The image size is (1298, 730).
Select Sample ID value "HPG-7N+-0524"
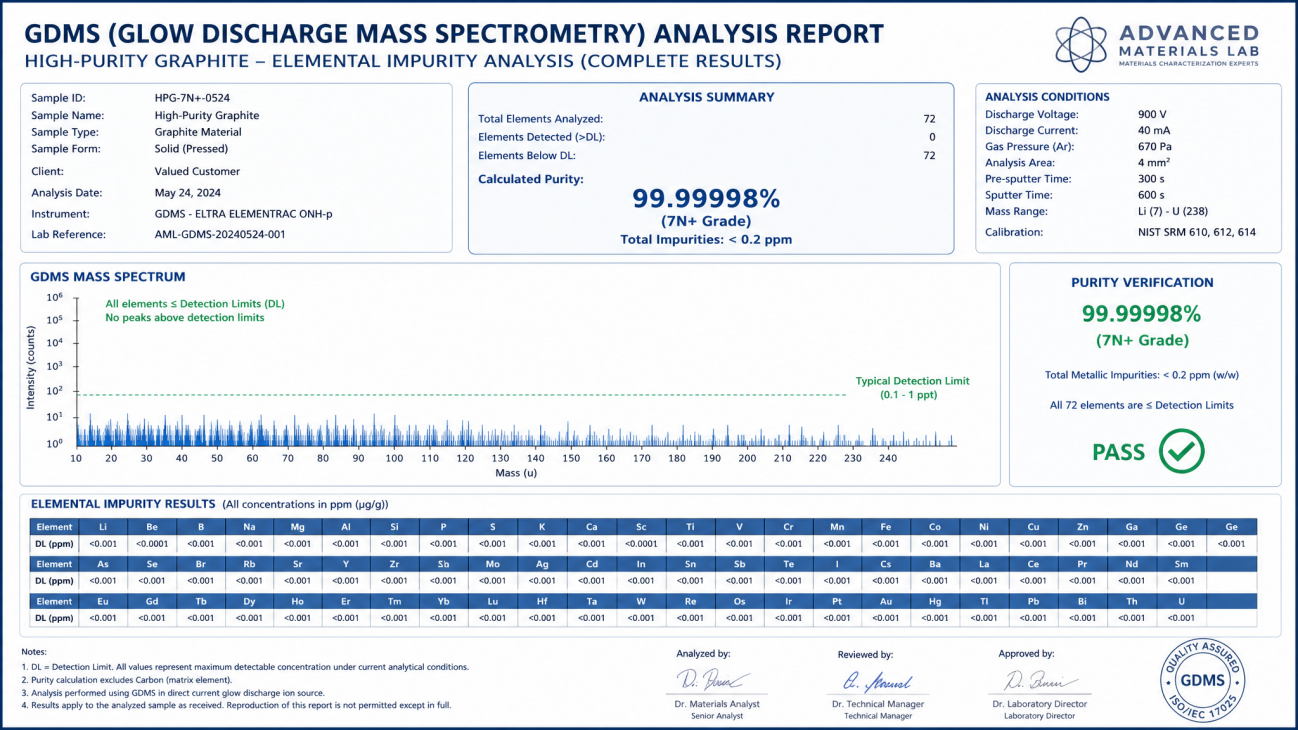[x=192, y=98]
